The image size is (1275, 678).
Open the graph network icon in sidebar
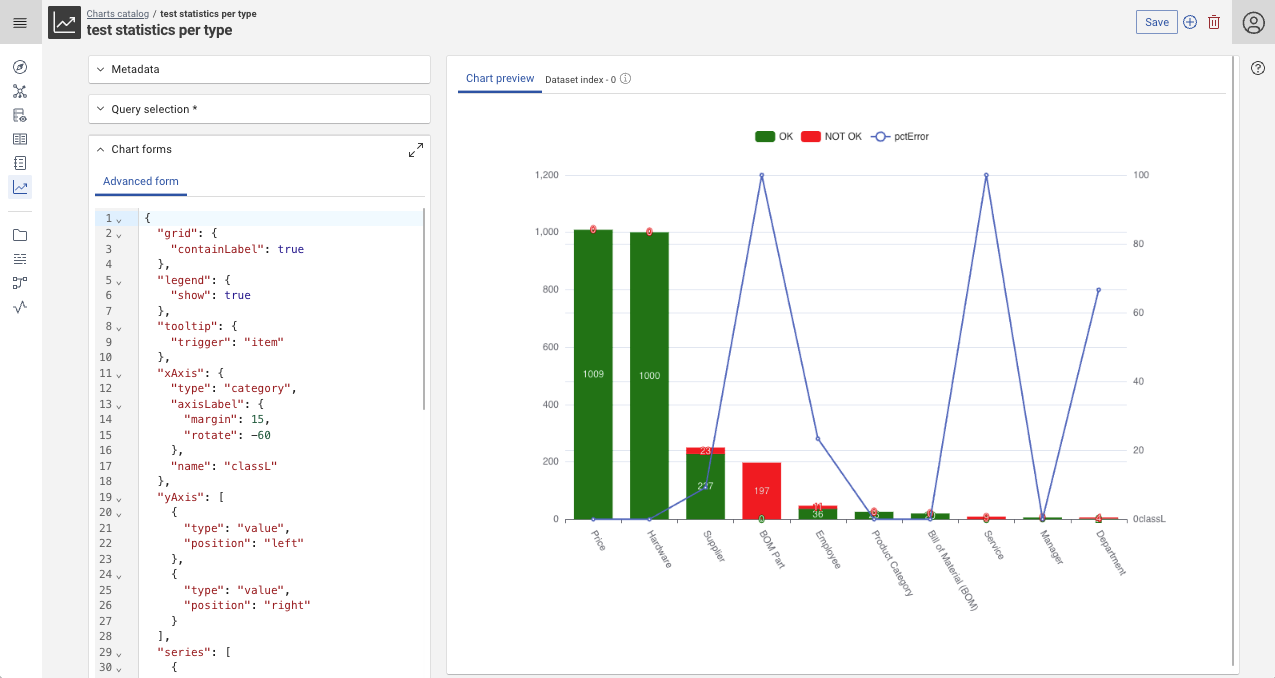(20, 91)
